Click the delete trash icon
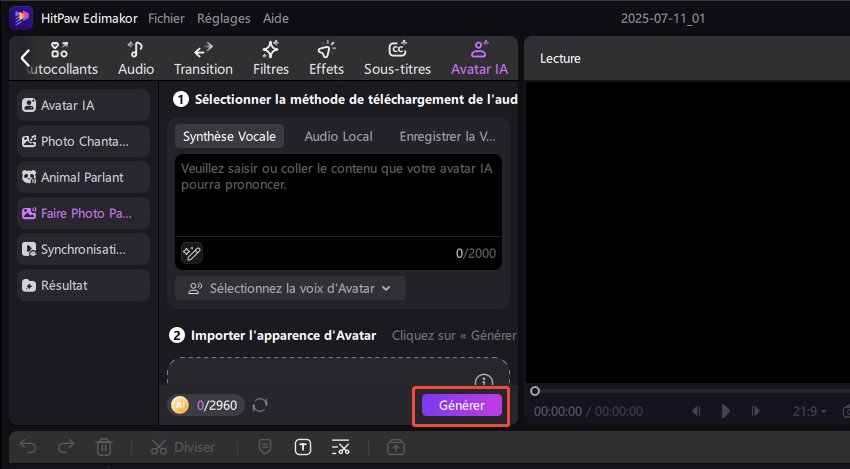Viewport: 850px width, 469px height. [x=104, y=447]
